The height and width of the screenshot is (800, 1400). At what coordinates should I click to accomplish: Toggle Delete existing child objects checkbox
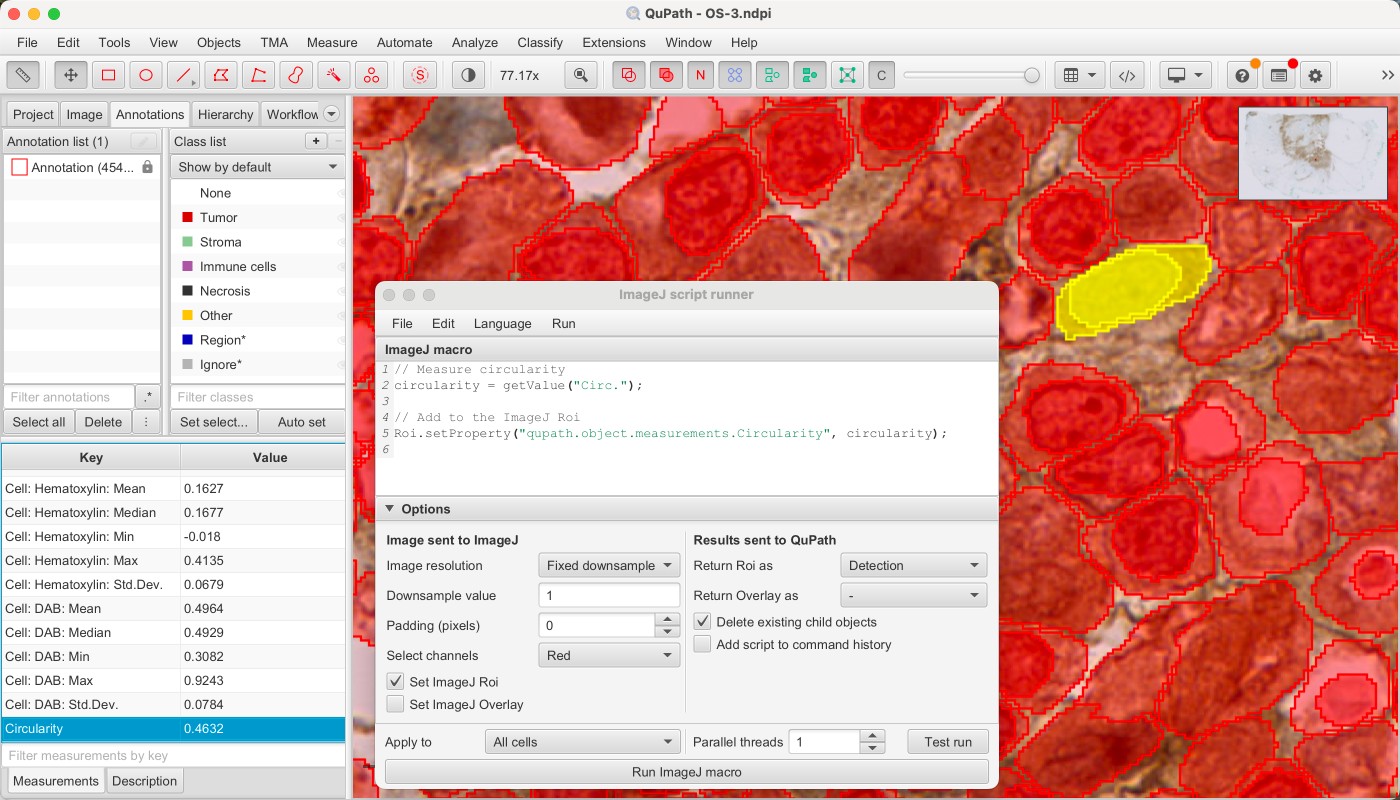702,622
